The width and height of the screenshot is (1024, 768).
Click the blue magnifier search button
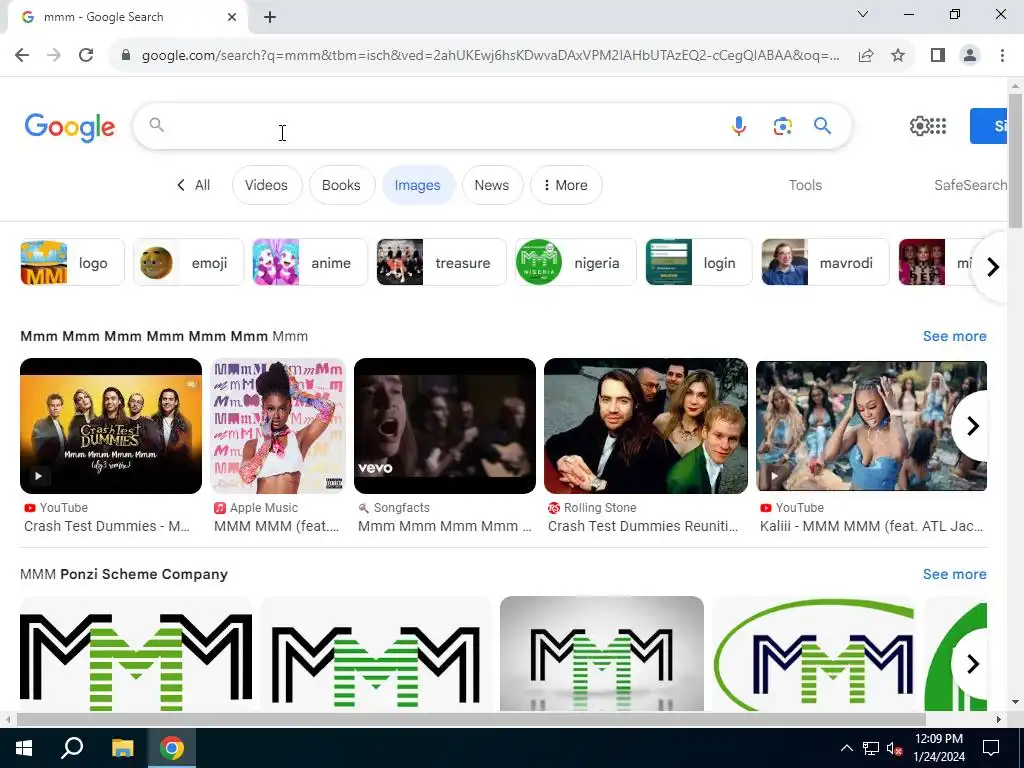pyautogui.click(x=822, y=125)
